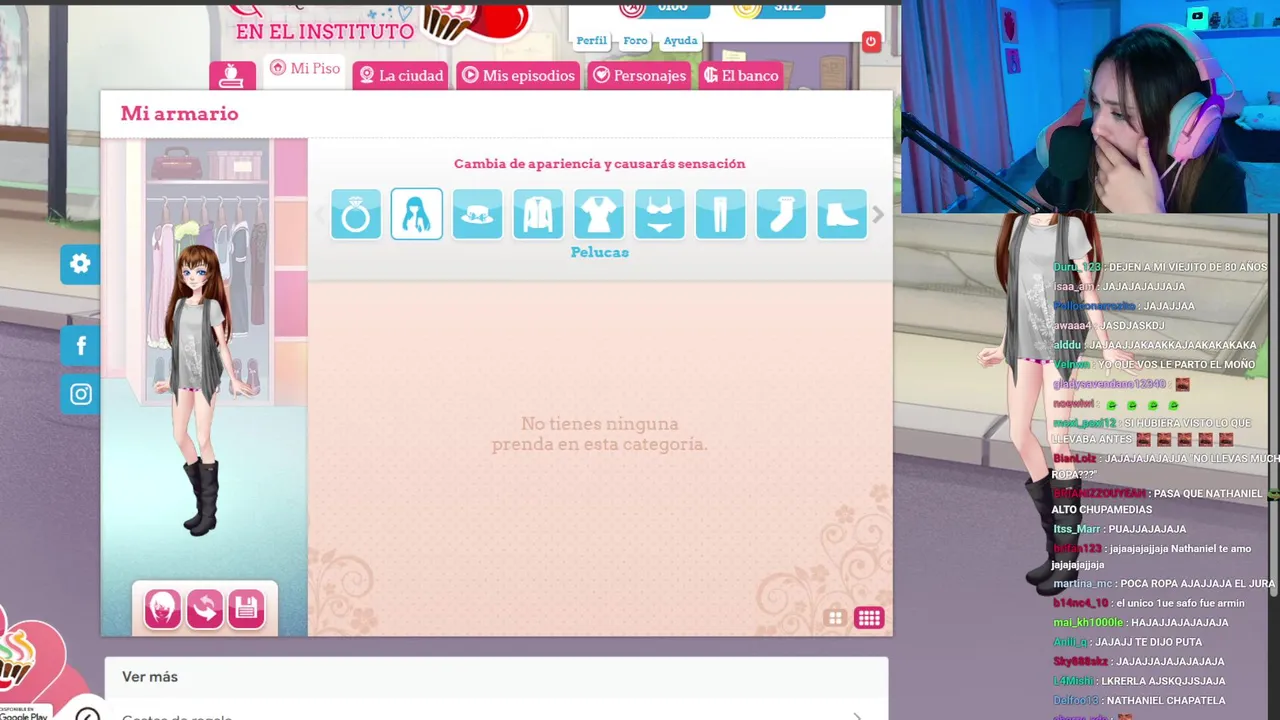Click the Mi armario heading
Image resolution: width=1280 pixels, height=720 pixels.
click(x=180, y=113)
